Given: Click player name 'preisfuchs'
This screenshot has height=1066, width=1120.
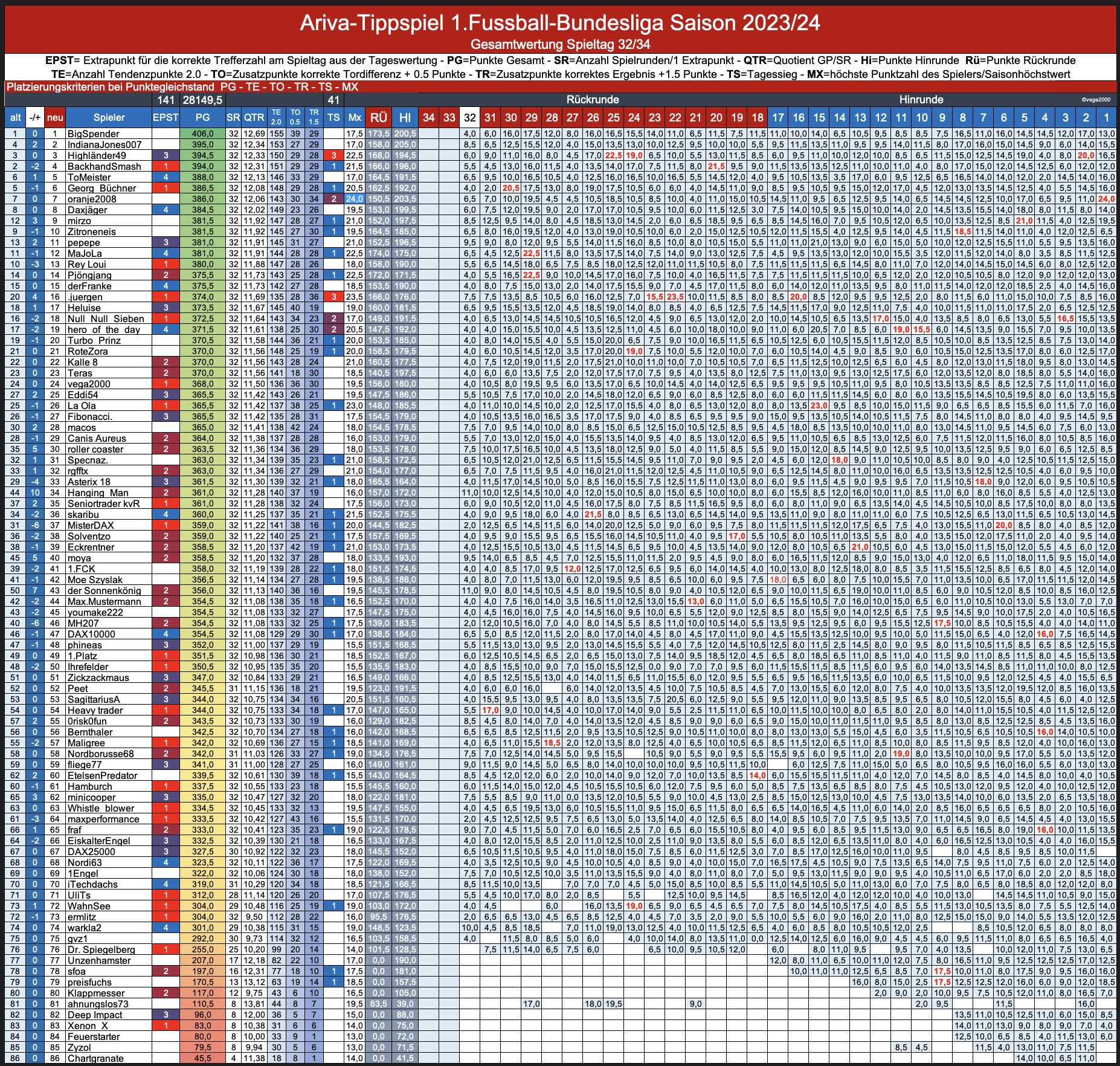Looking at the screenshot, I should pyautogui.click(x=90, y=982).
